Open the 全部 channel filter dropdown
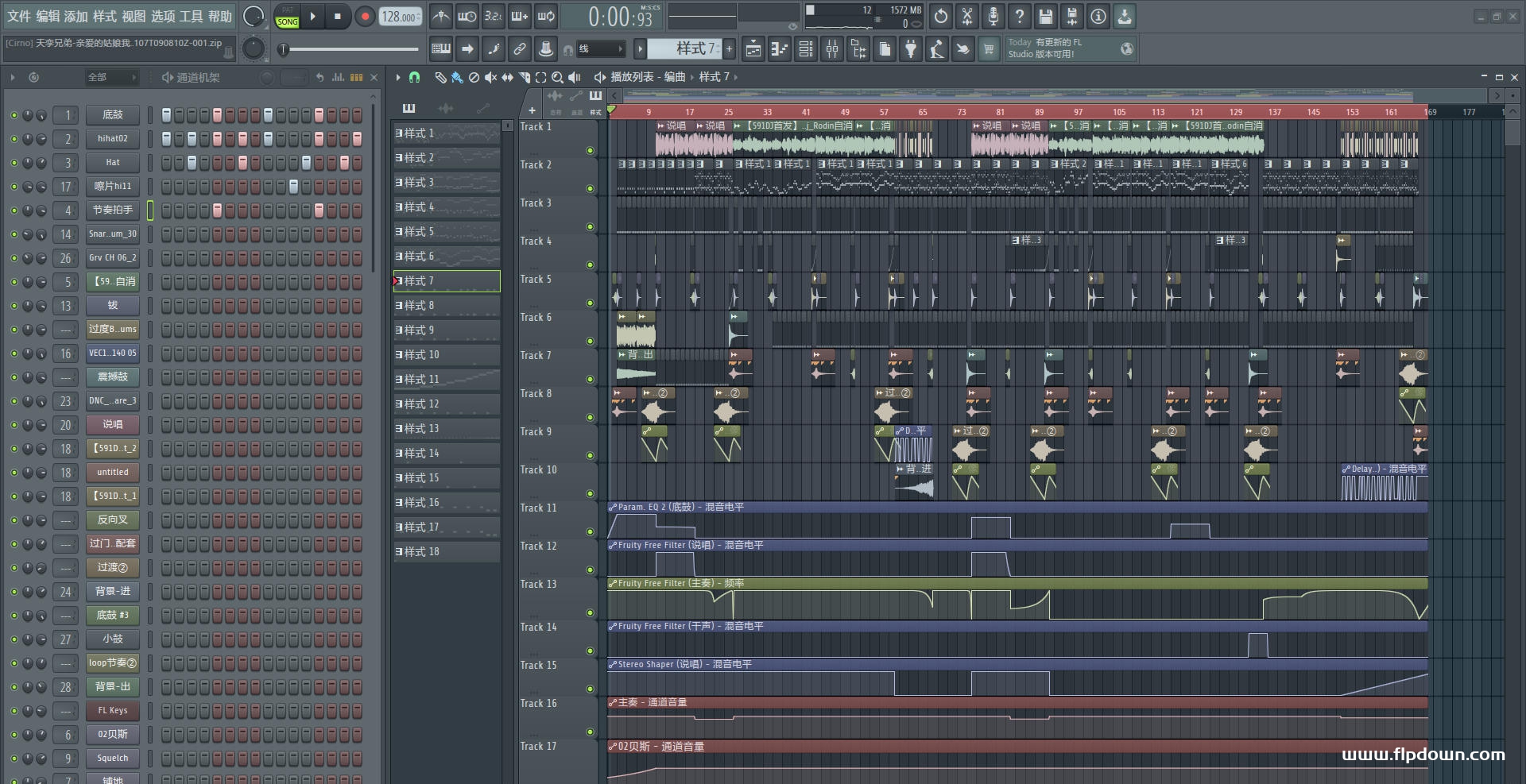The height and width of the screenshot is (784, 1526). tap(111, 77)
